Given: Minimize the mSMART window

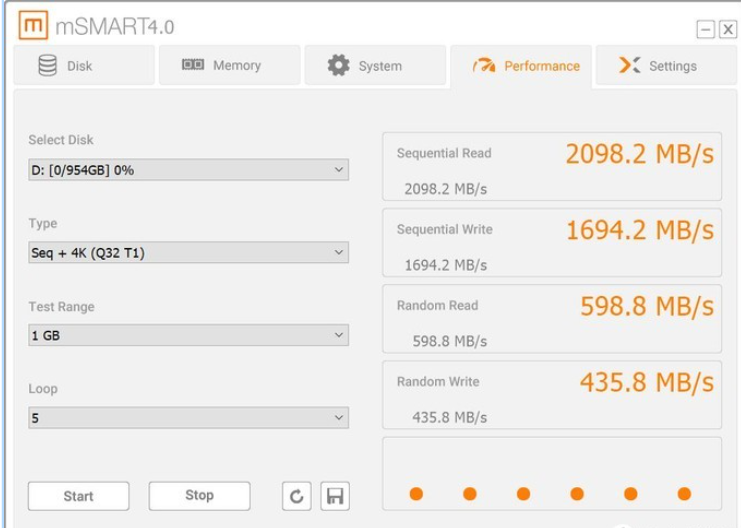Looking at the screenshot, I should [705, 30].
